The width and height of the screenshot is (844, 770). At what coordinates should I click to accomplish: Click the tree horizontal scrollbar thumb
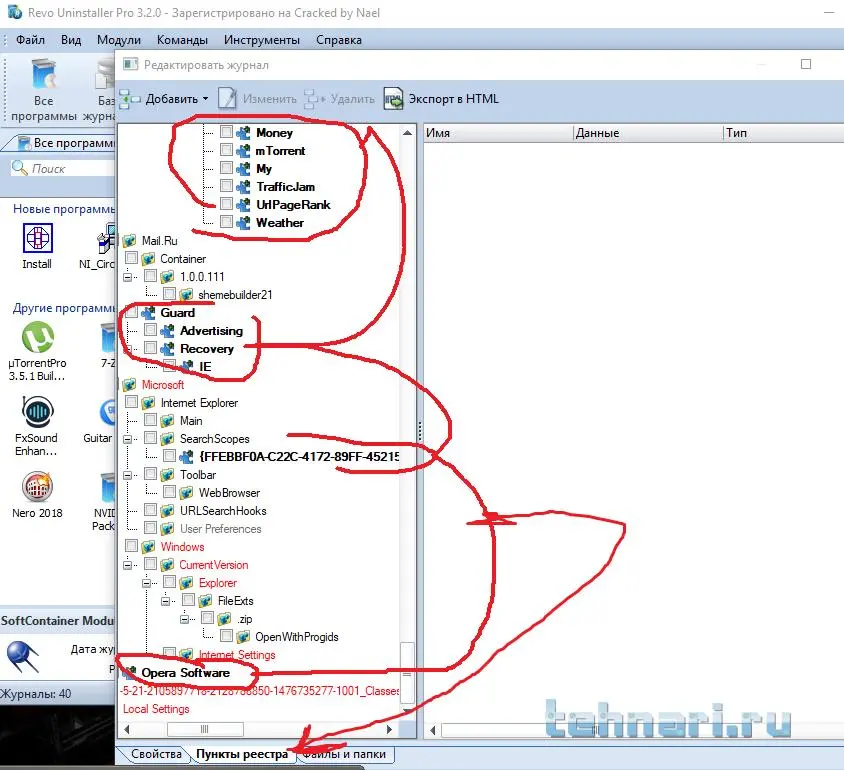205,730
